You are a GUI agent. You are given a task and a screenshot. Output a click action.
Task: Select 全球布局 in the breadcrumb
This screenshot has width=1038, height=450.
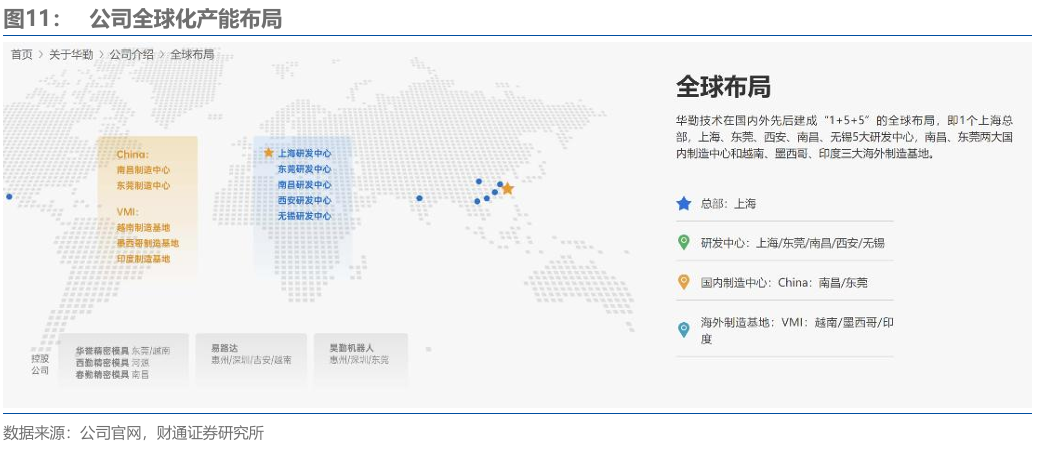(x=192, y=55)
